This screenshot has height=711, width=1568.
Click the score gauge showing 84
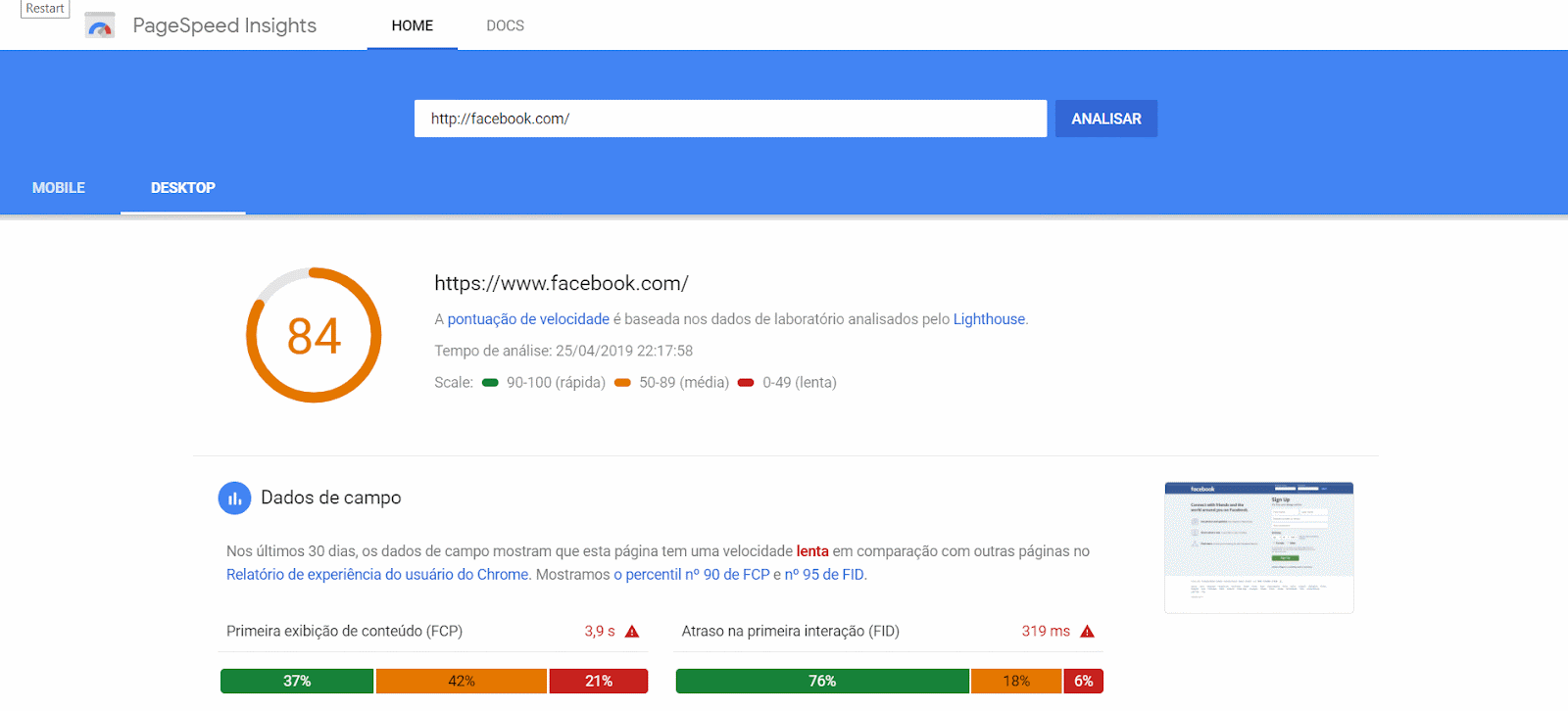pos(314,335)
